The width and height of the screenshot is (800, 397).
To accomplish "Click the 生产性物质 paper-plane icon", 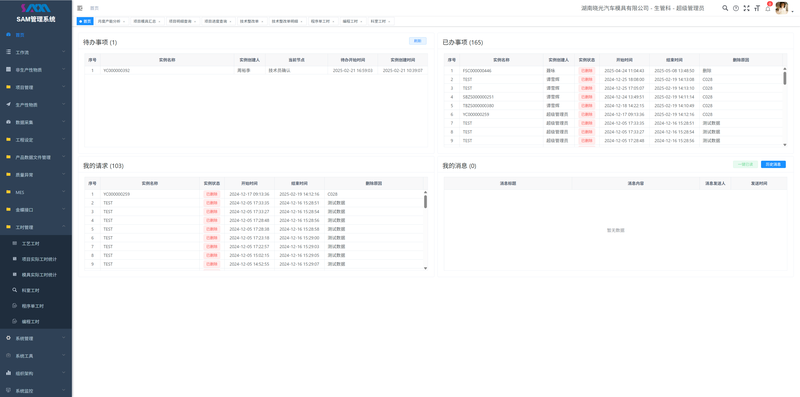I will coord(8,105).
